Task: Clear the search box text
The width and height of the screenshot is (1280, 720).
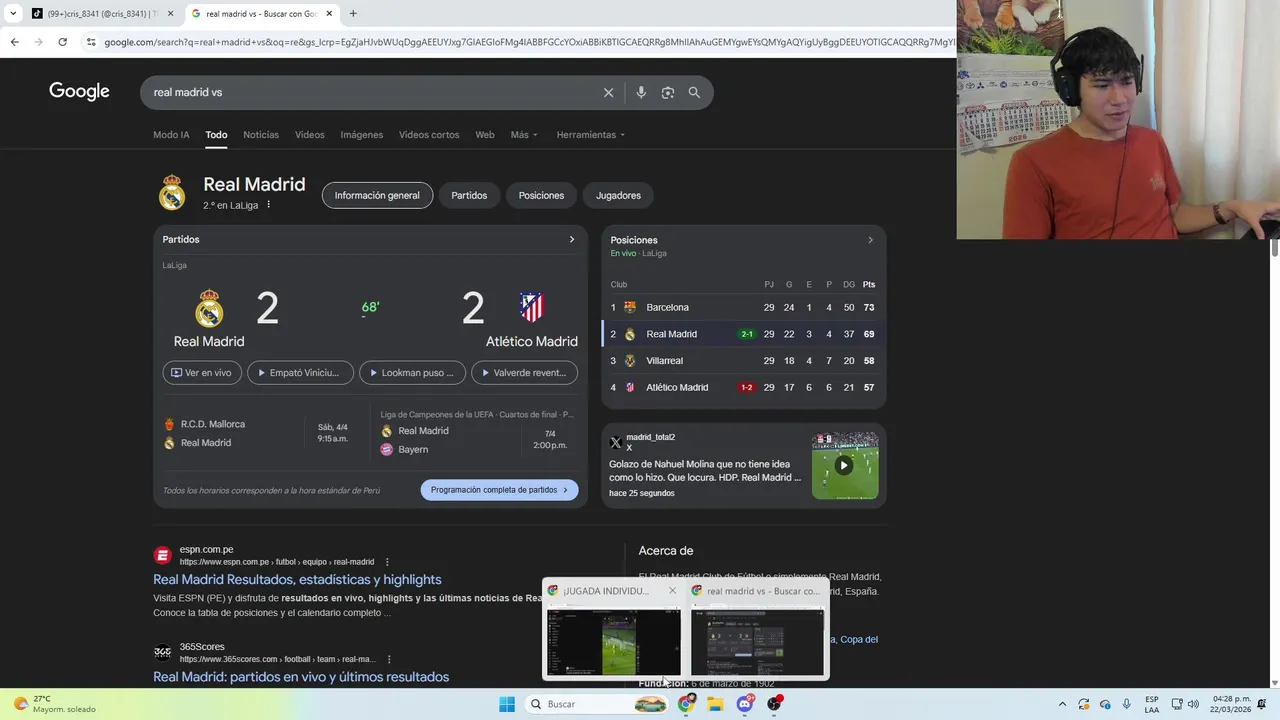Action: [x=608, y=92]
